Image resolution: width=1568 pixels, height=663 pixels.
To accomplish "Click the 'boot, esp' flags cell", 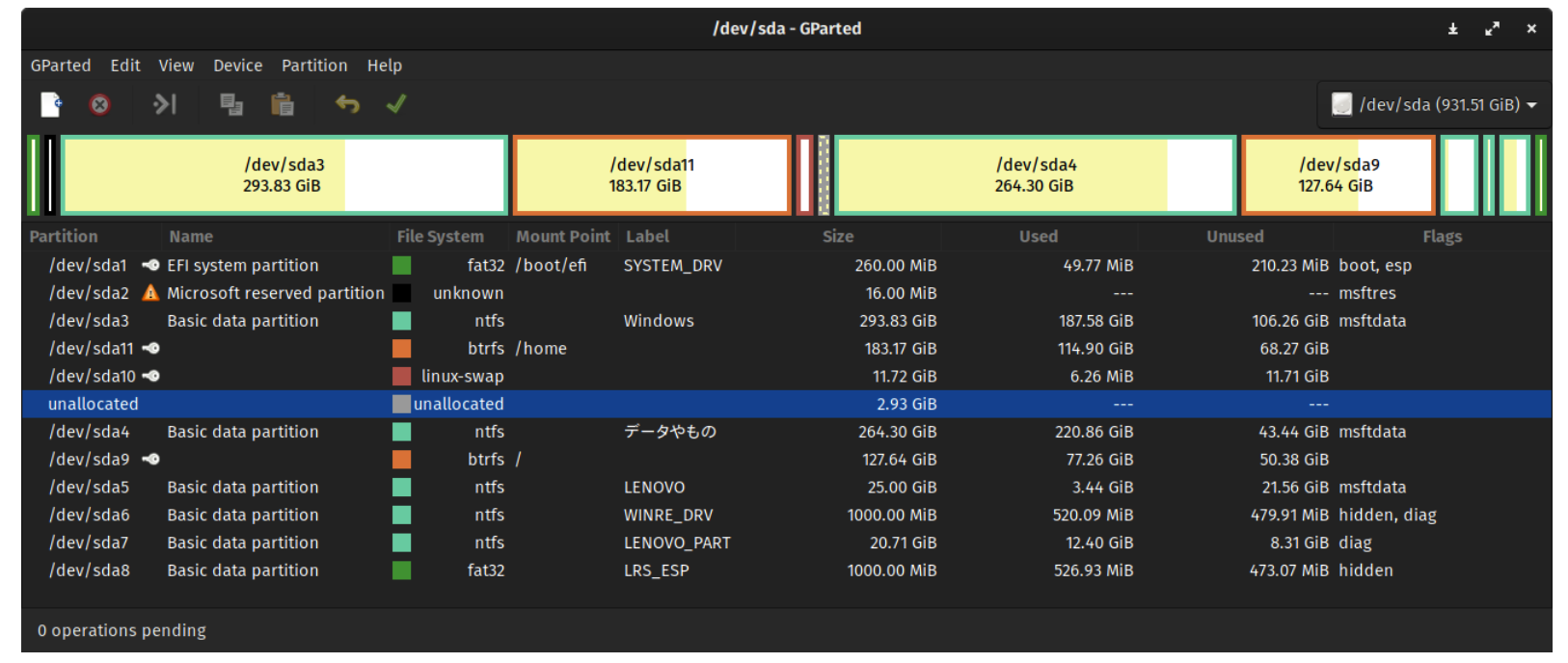I will coord(1375,265).
